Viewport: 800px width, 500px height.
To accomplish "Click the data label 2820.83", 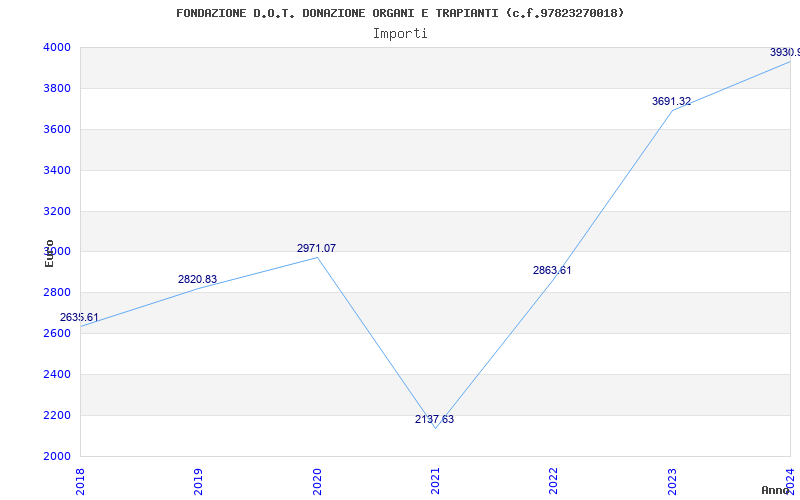I will [197, 279].
